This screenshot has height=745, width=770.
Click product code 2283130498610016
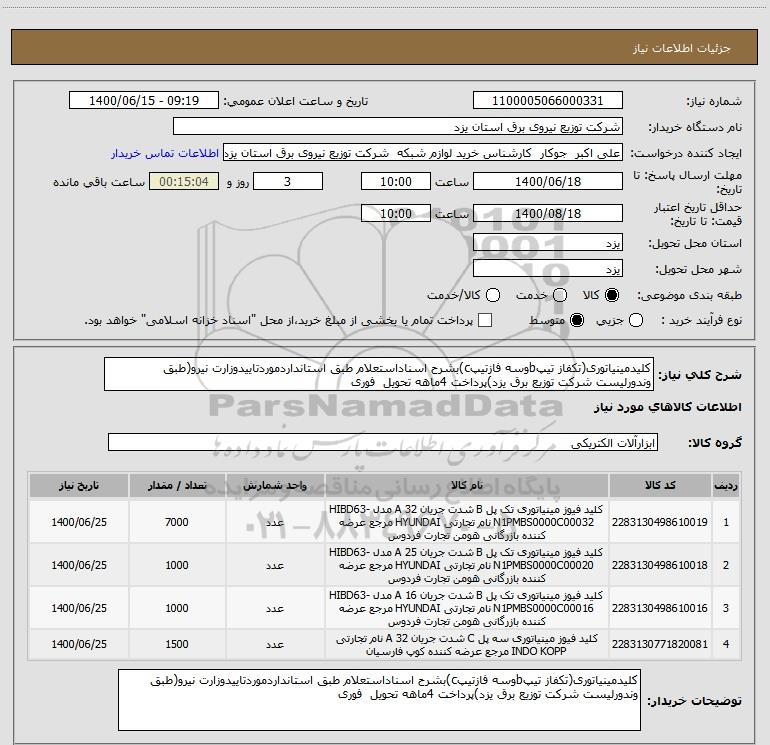coord(660,608)
